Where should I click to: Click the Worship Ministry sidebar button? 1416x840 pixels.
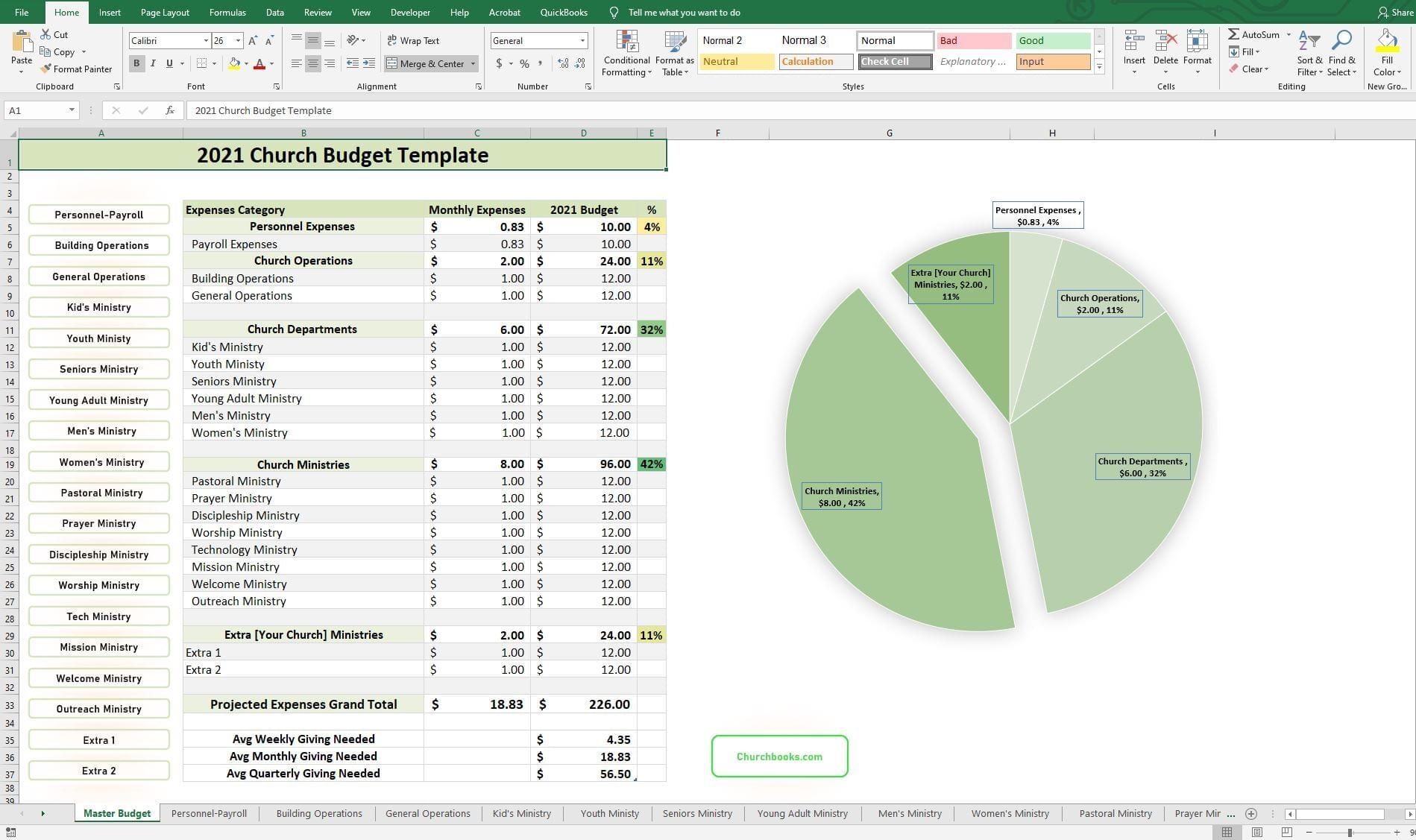pos(98,585)
